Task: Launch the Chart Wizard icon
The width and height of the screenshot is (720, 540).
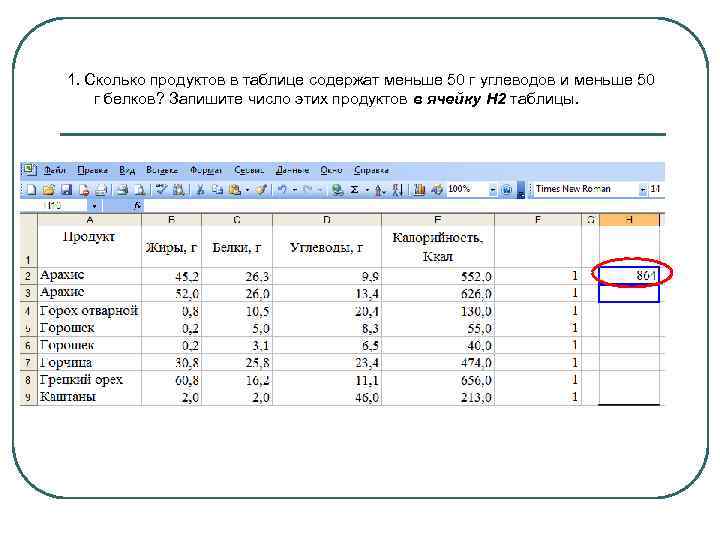Action: tap(419, 190)
